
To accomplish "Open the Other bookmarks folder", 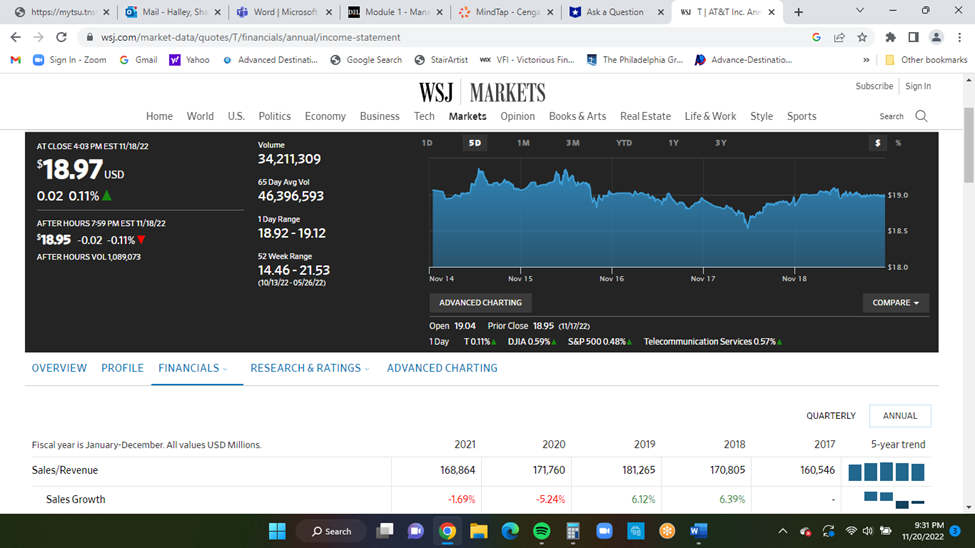I will pyautogui.click(x=926, y=60).
